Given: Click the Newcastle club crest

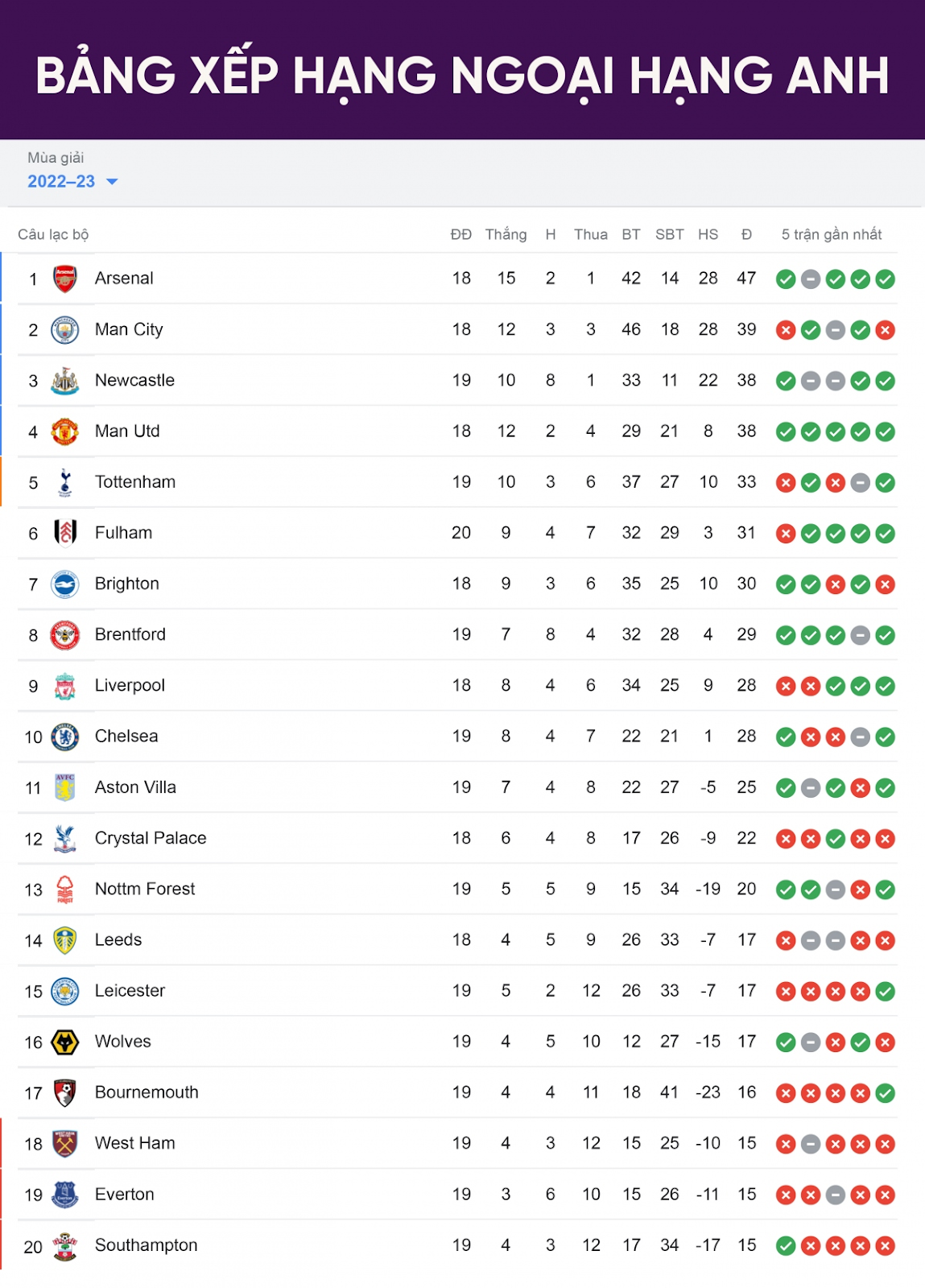Looking at the screenshot, I should tap(65, 381).
